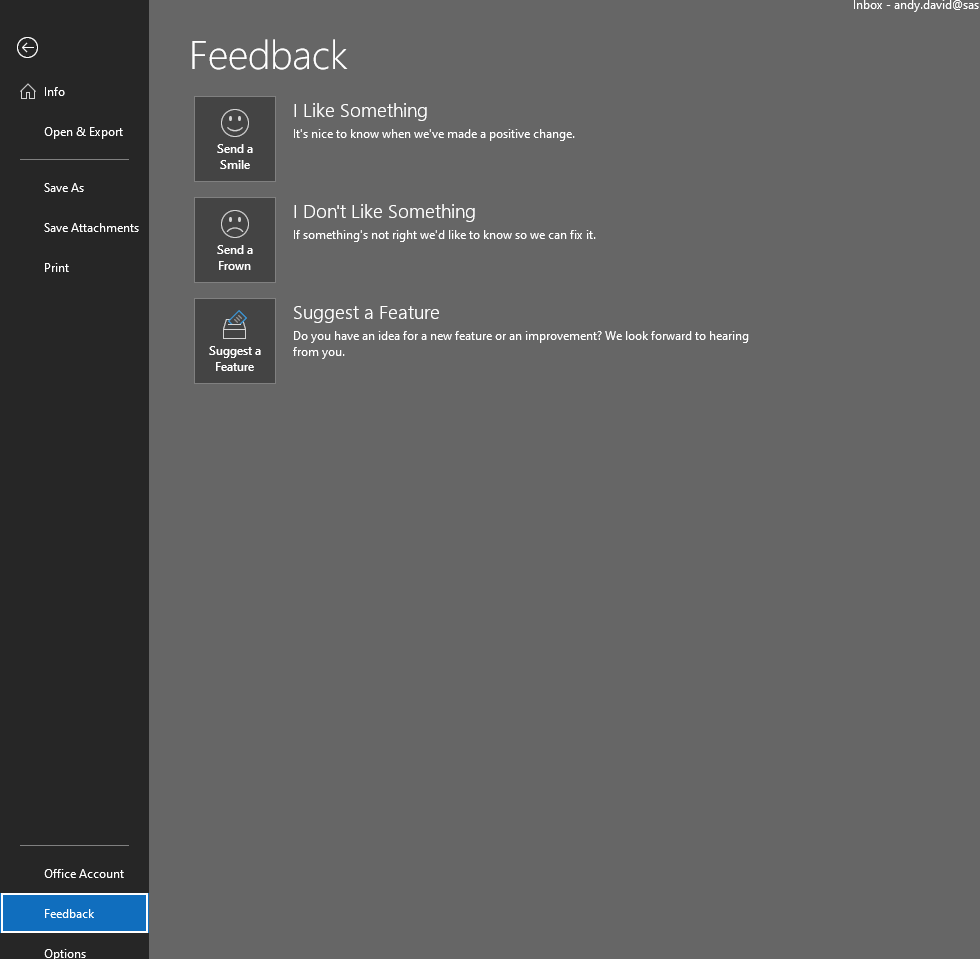
Task: Click the Send a Frown sad face icon
Action: tap(234, 224)
